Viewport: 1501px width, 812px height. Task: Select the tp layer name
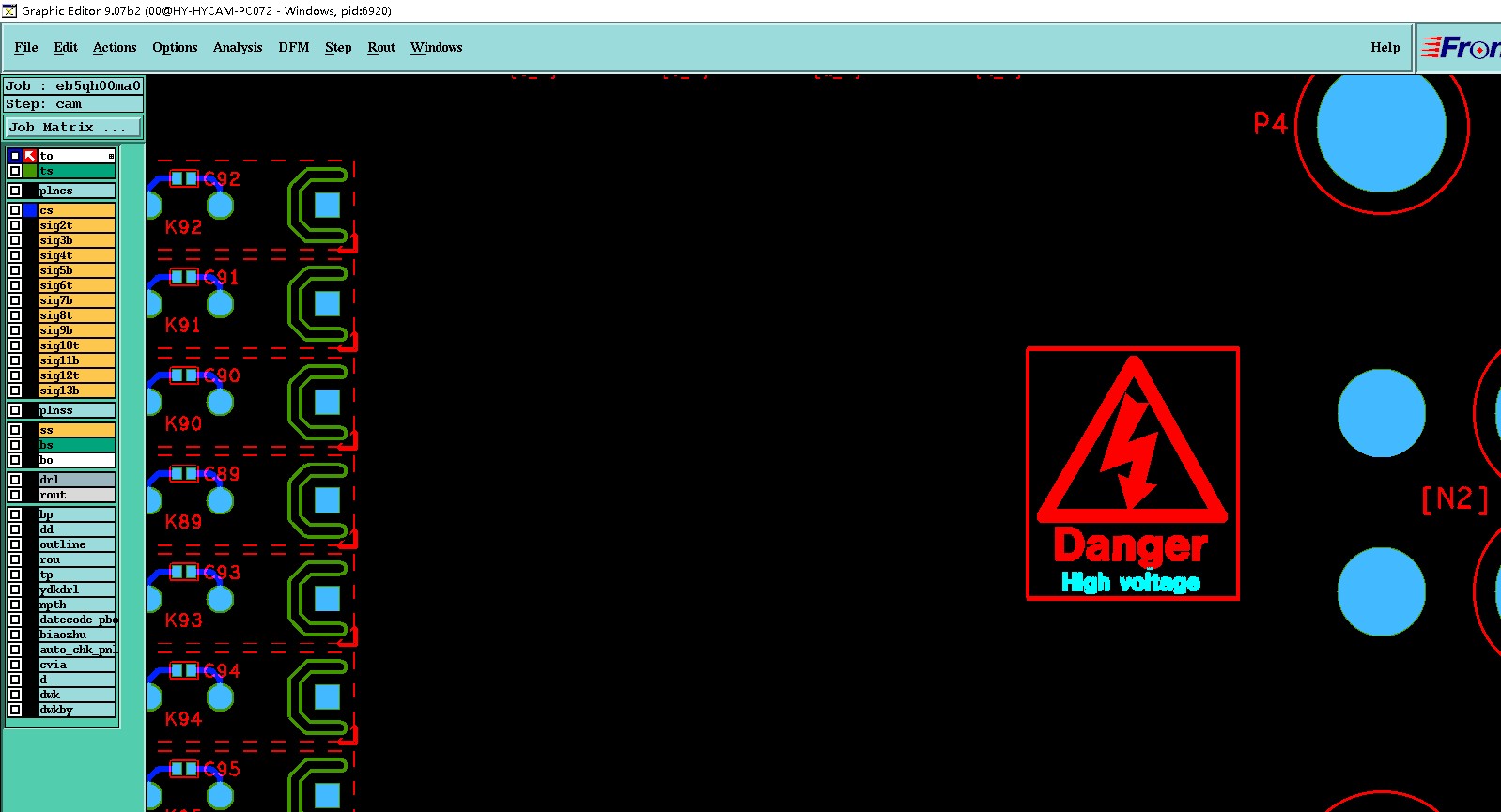[x=77, y=575]
